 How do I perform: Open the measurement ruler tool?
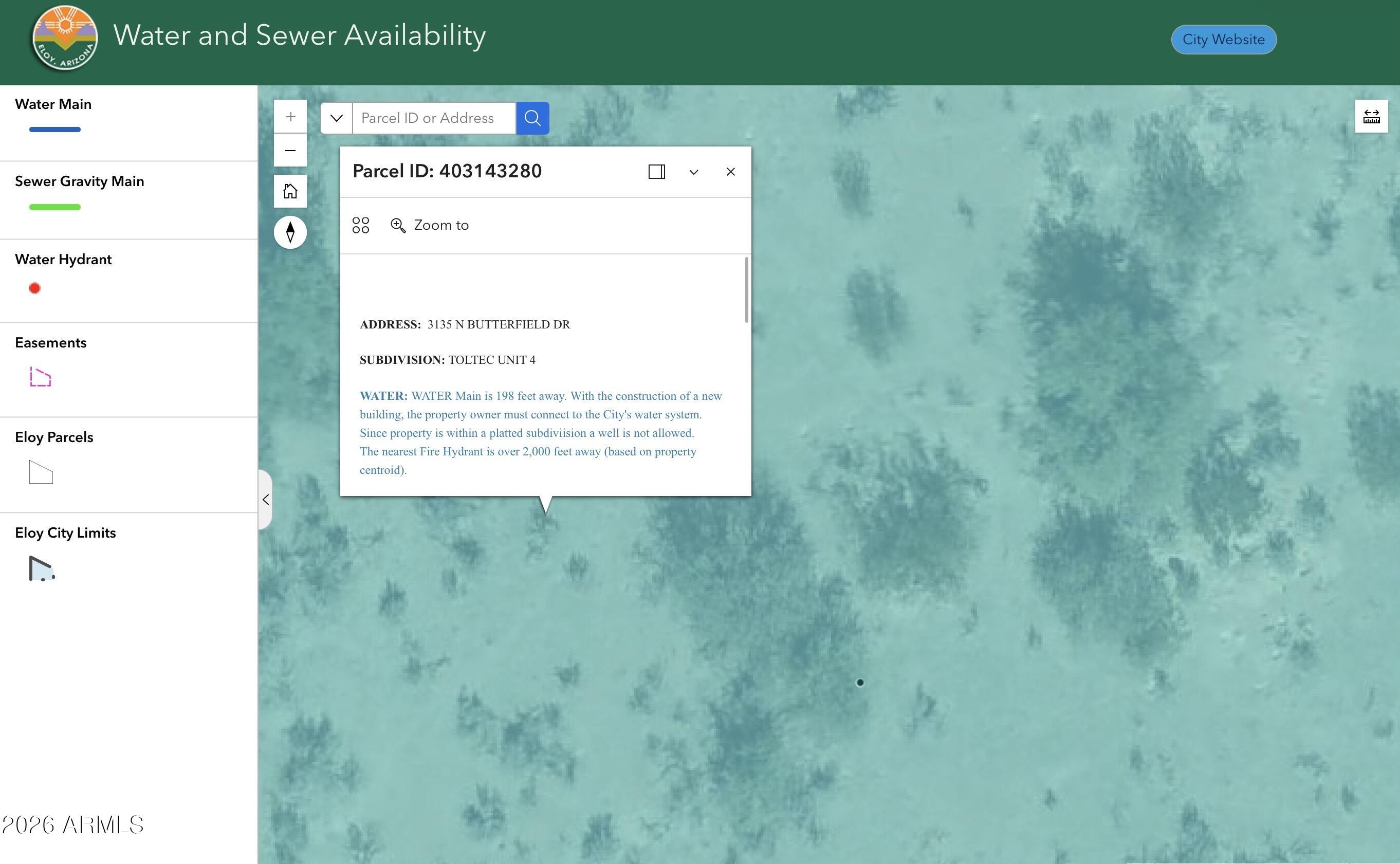point(1371,117)
